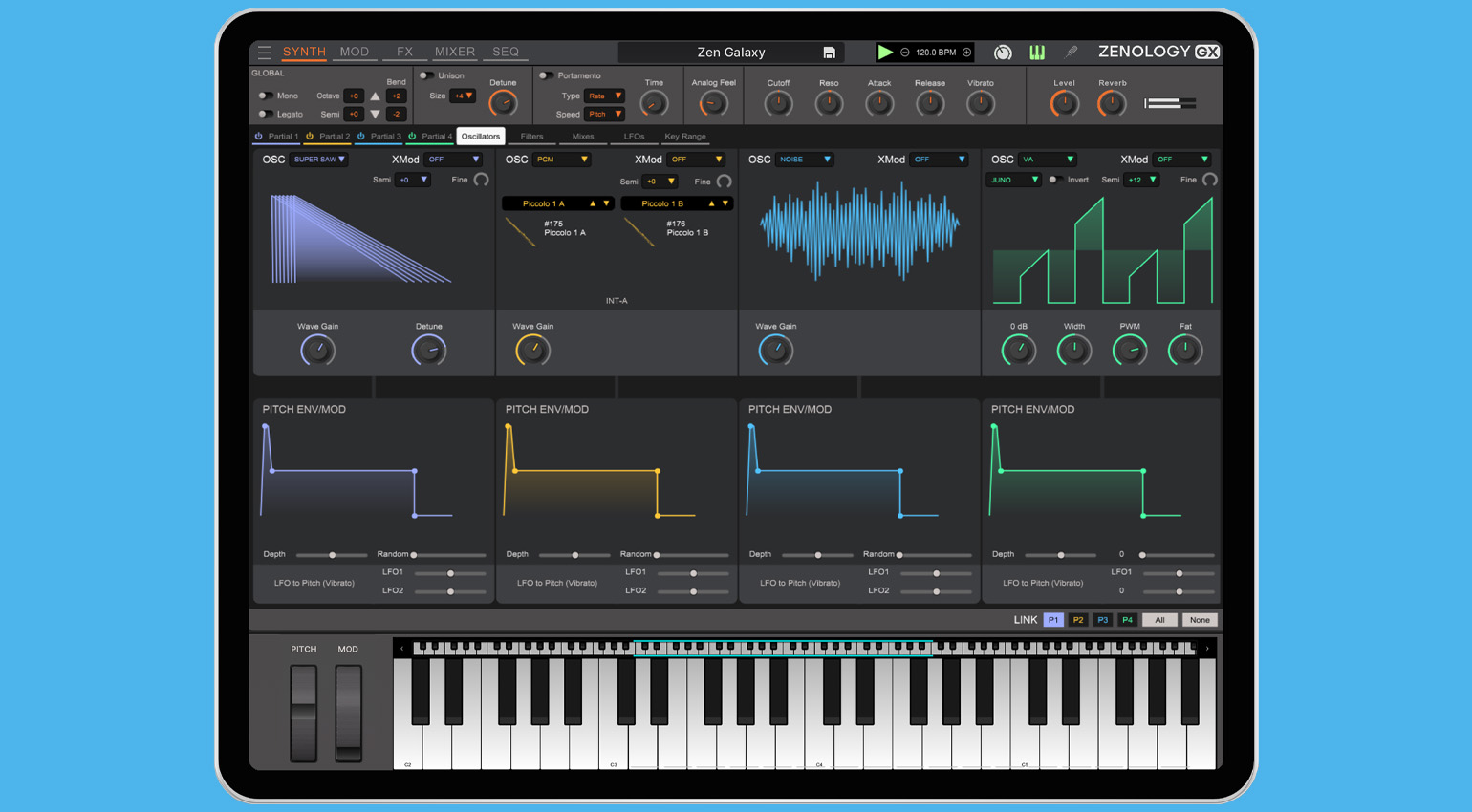Image resolution: width=1472 pixels, height=812 pixels.
Task: Click the pencil edit icon near ZENOLOGY logo
Action: point(1071,53)
